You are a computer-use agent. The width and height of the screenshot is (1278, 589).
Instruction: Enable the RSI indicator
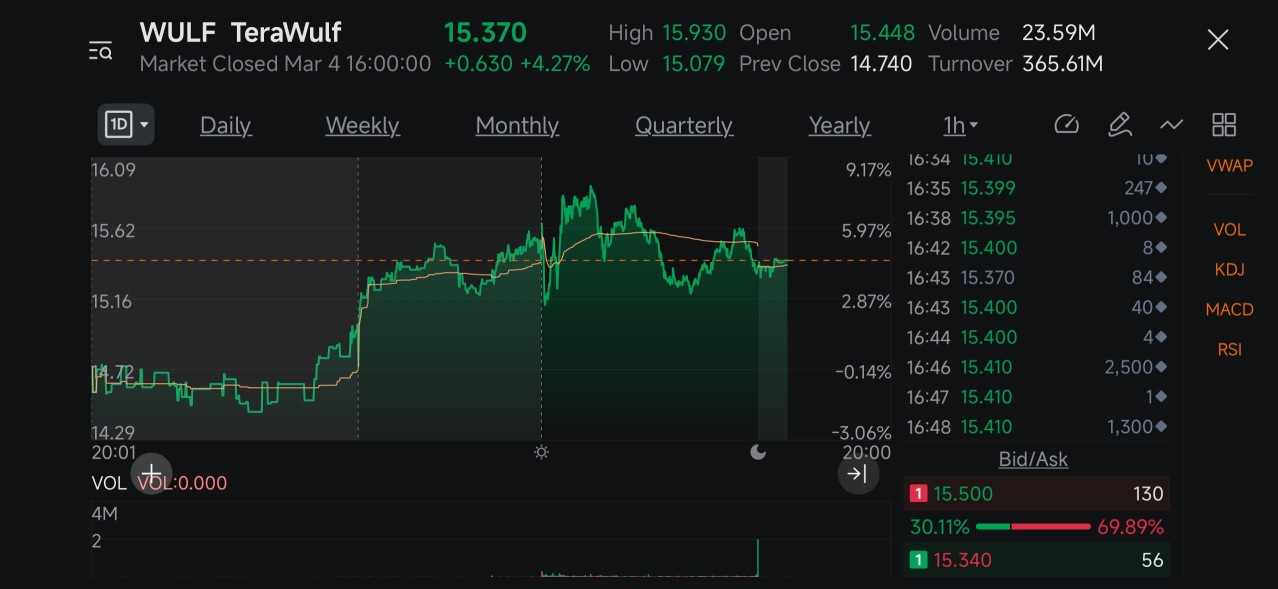(x=1229, y=350)
